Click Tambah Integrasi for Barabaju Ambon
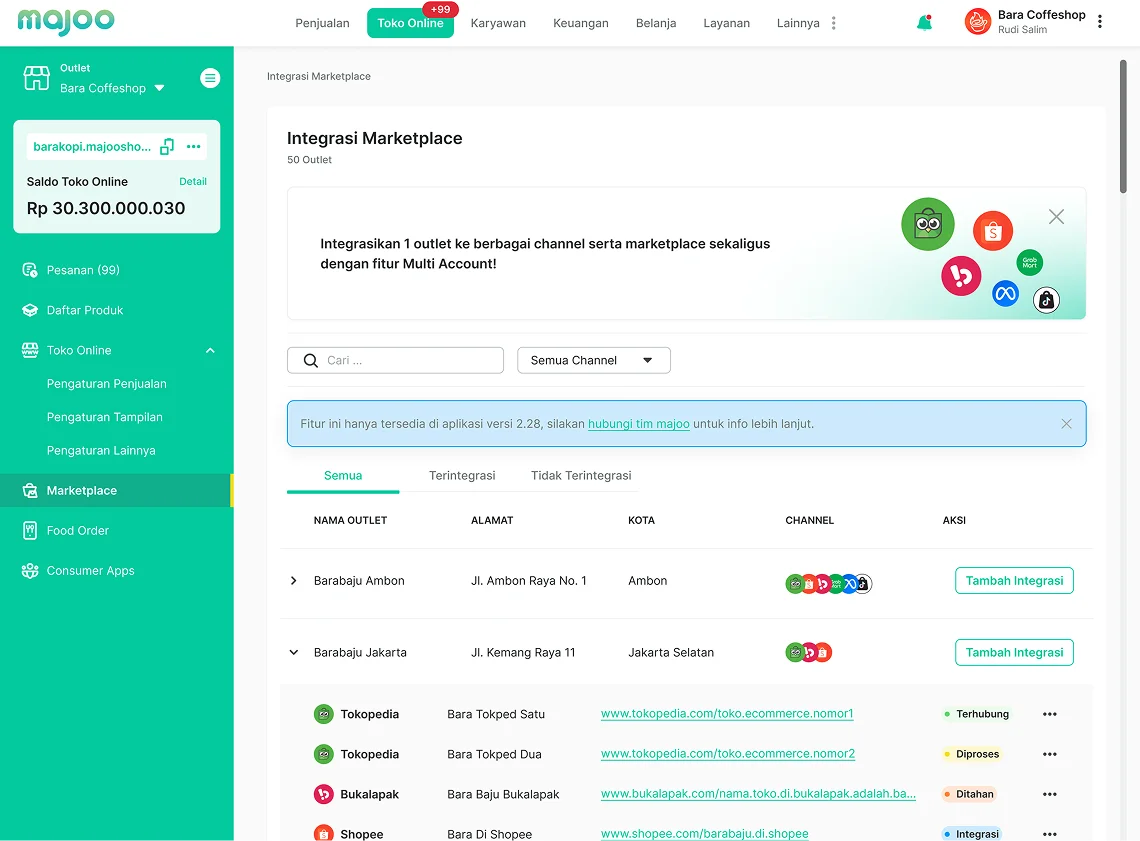This screenshot has height=841, width=1140. click(1013, 580)
